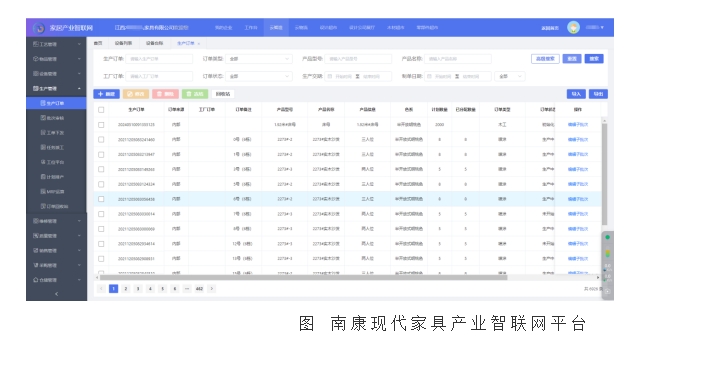Click the 高级搜索 button
The width and height of the screenshot is (714, 384).
pos(545,59)
